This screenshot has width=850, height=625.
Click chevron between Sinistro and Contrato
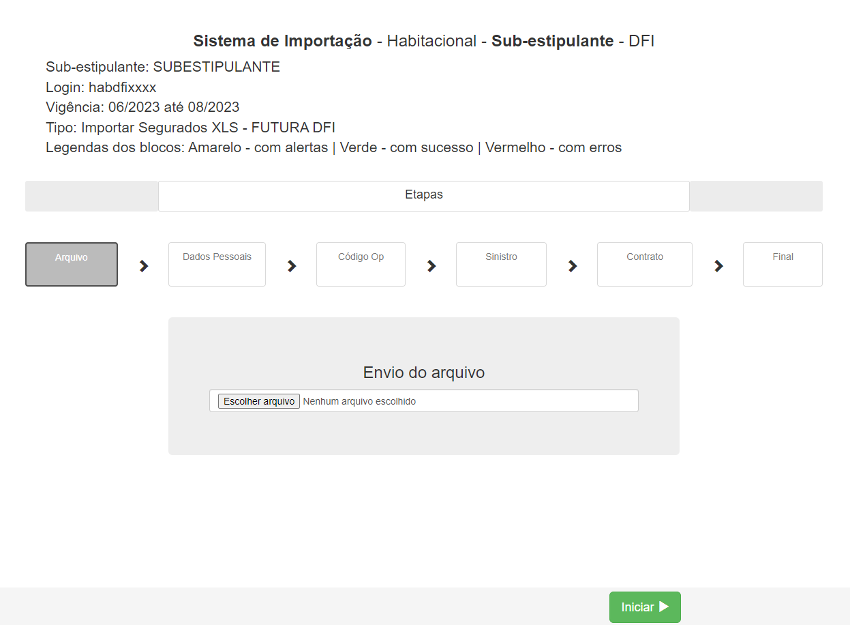point(573,266)
